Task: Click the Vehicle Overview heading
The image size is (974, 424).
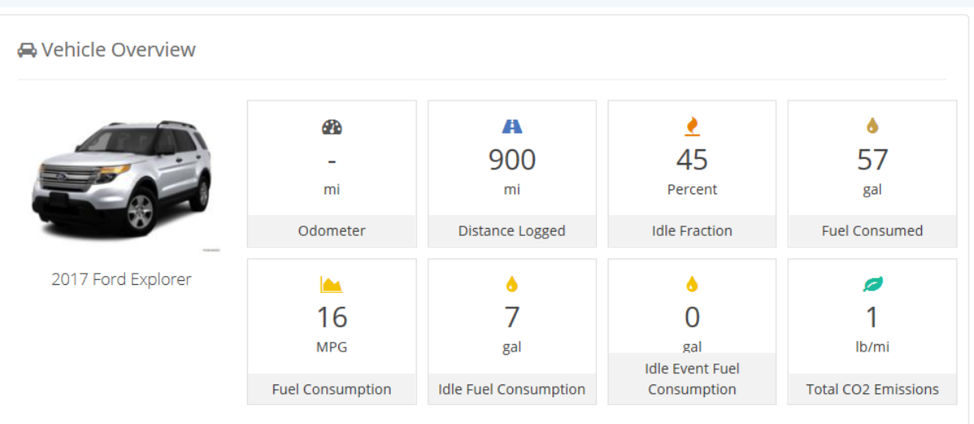Action: [x=118, y=50]
